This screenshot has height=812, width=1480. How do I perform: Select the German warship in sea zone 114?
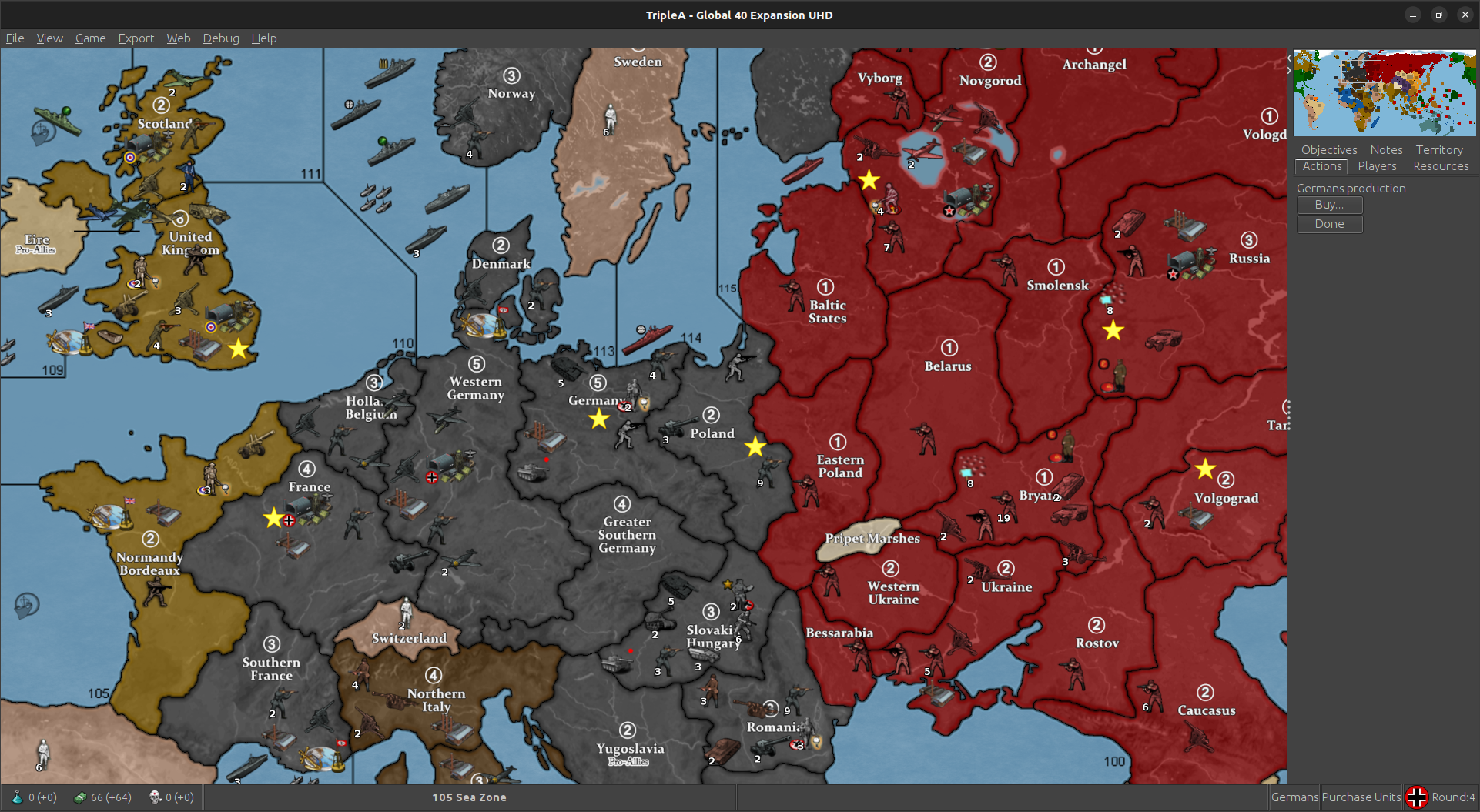[x=648, y=338]
